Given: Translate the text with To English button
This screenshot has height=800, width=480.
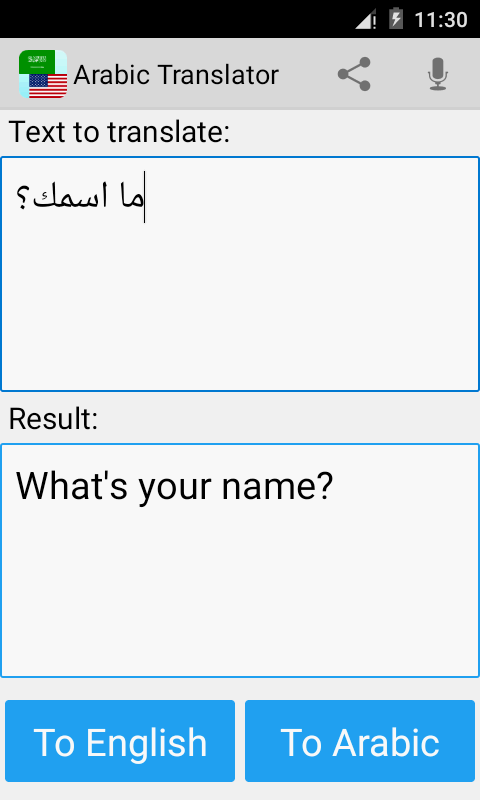Looking at the screenshot, I should coord(120,741).
